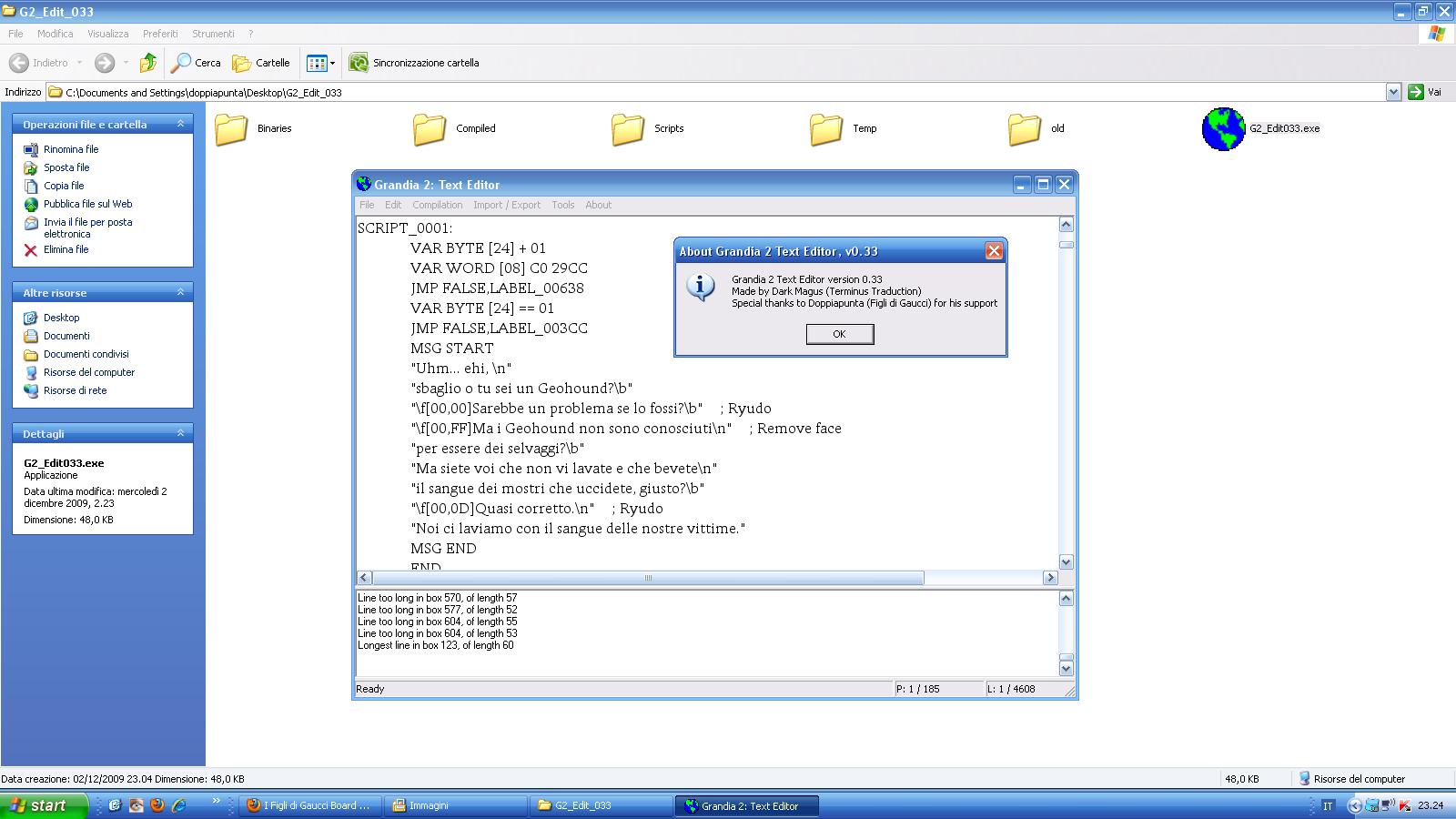Open the Modifica menu
Viewport: 1456px width, 819px height.
(55, 34)
